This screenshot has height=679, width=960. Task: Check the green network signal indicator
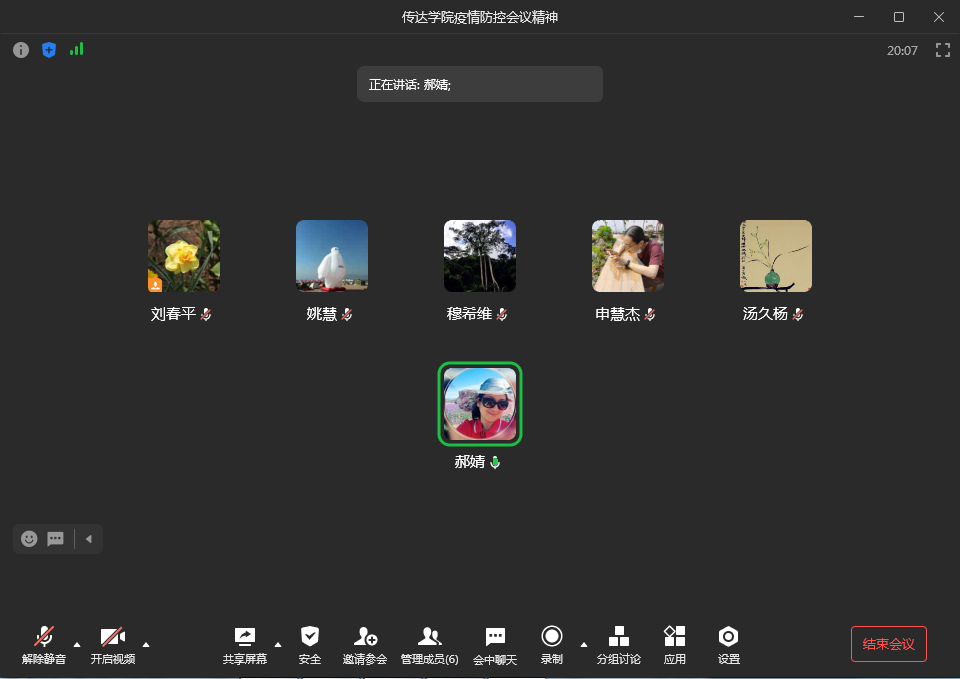click(x=77, y=49)
